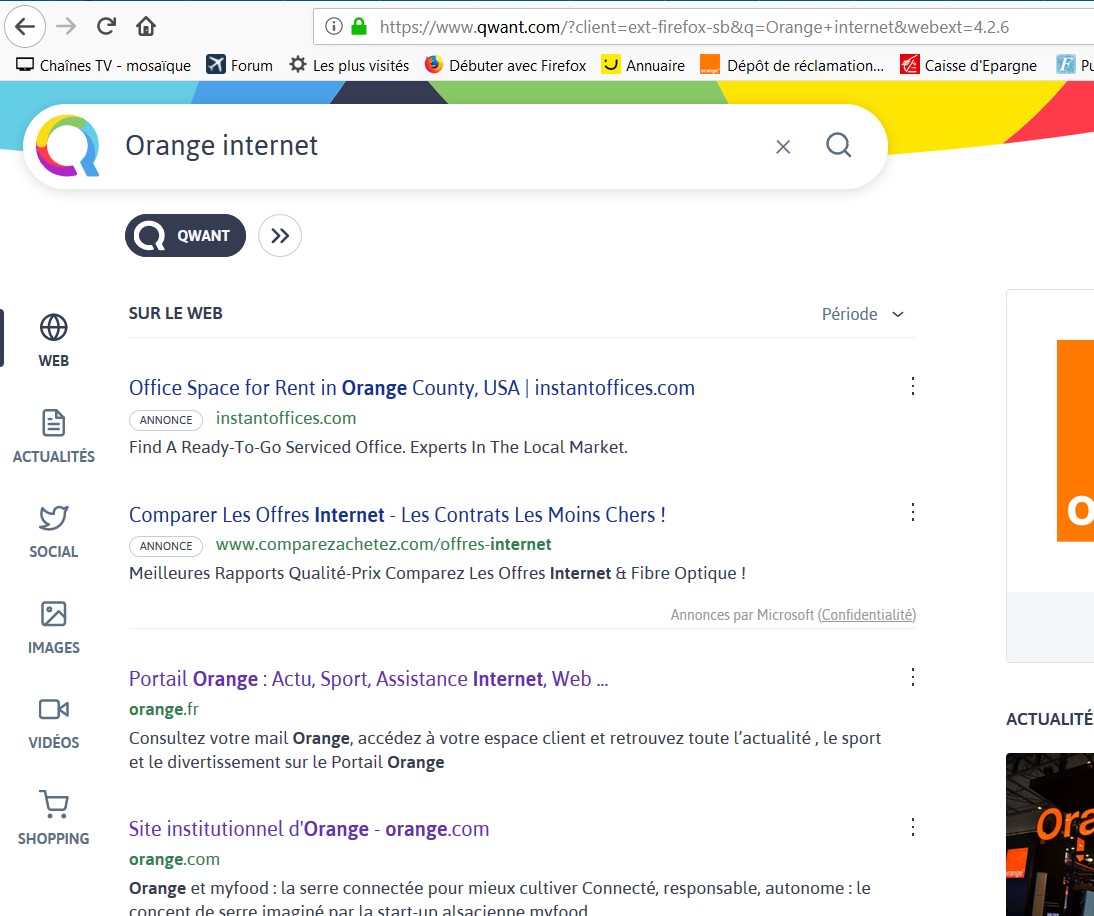The image size is (1094, 916).
Task: Open Caisse d'Epargne bookmark
Action: (x=968, y=66)
